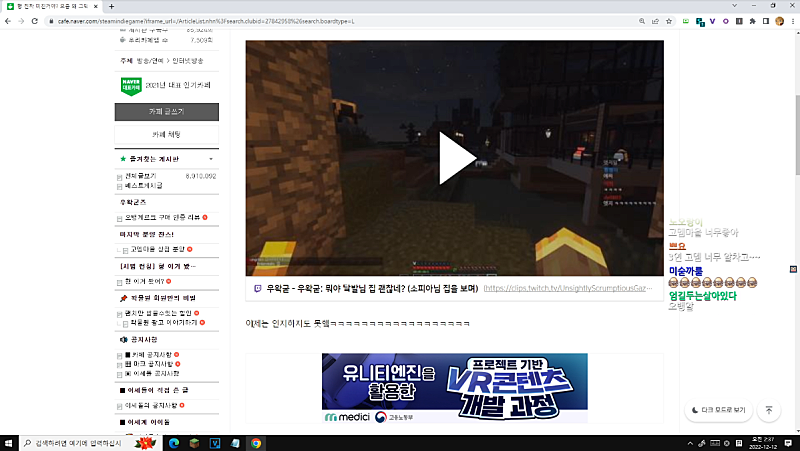
Task: Click the NAVER 대표카페 green badge
Action: tap(131, 86)
